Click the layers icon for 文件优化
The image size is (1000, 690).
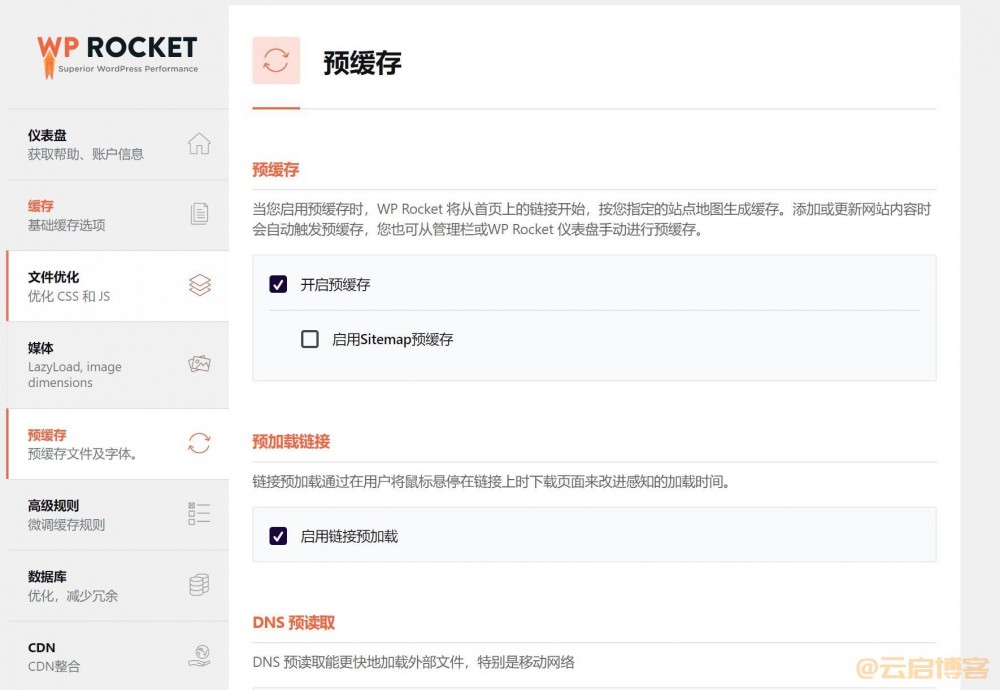[x=199, y=286]
